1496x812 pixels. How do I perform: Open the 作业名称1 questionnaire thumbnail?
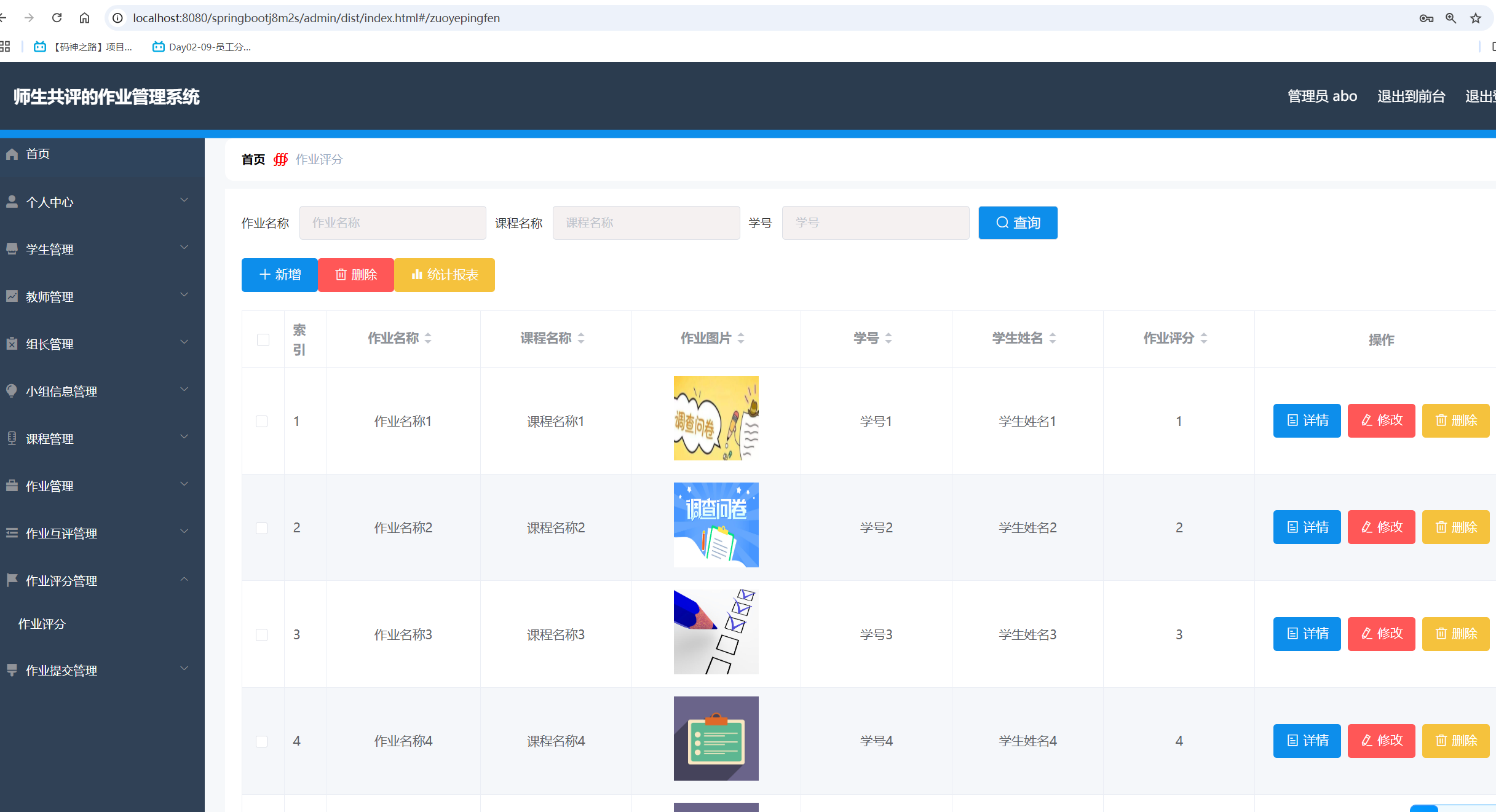pyautogui.click(x=716, y=418)
